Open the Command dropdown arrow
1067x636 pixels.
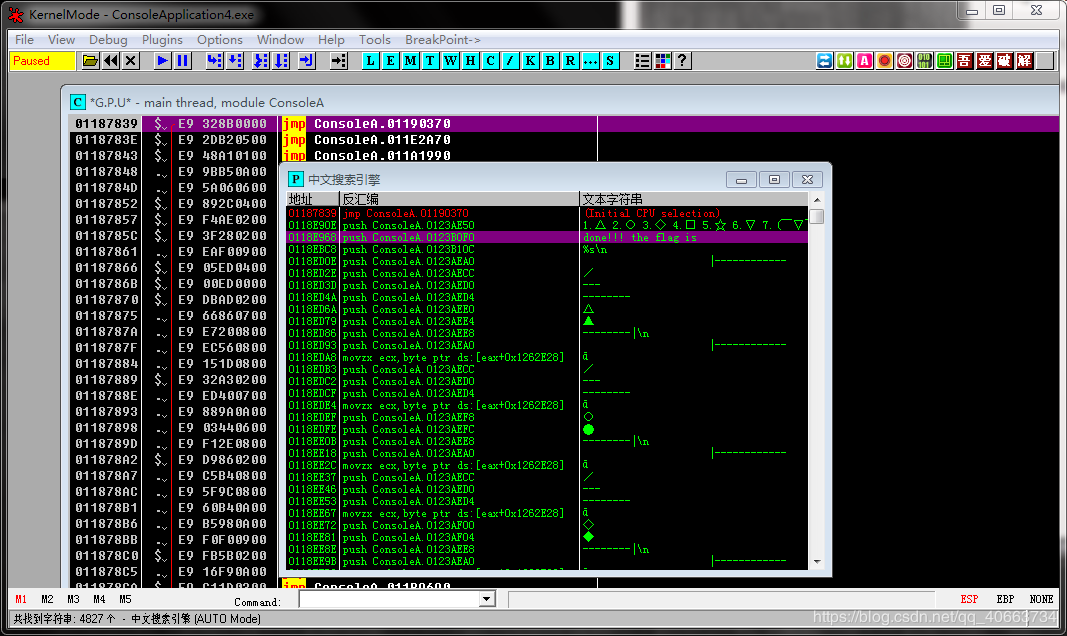tap(486, 599)
